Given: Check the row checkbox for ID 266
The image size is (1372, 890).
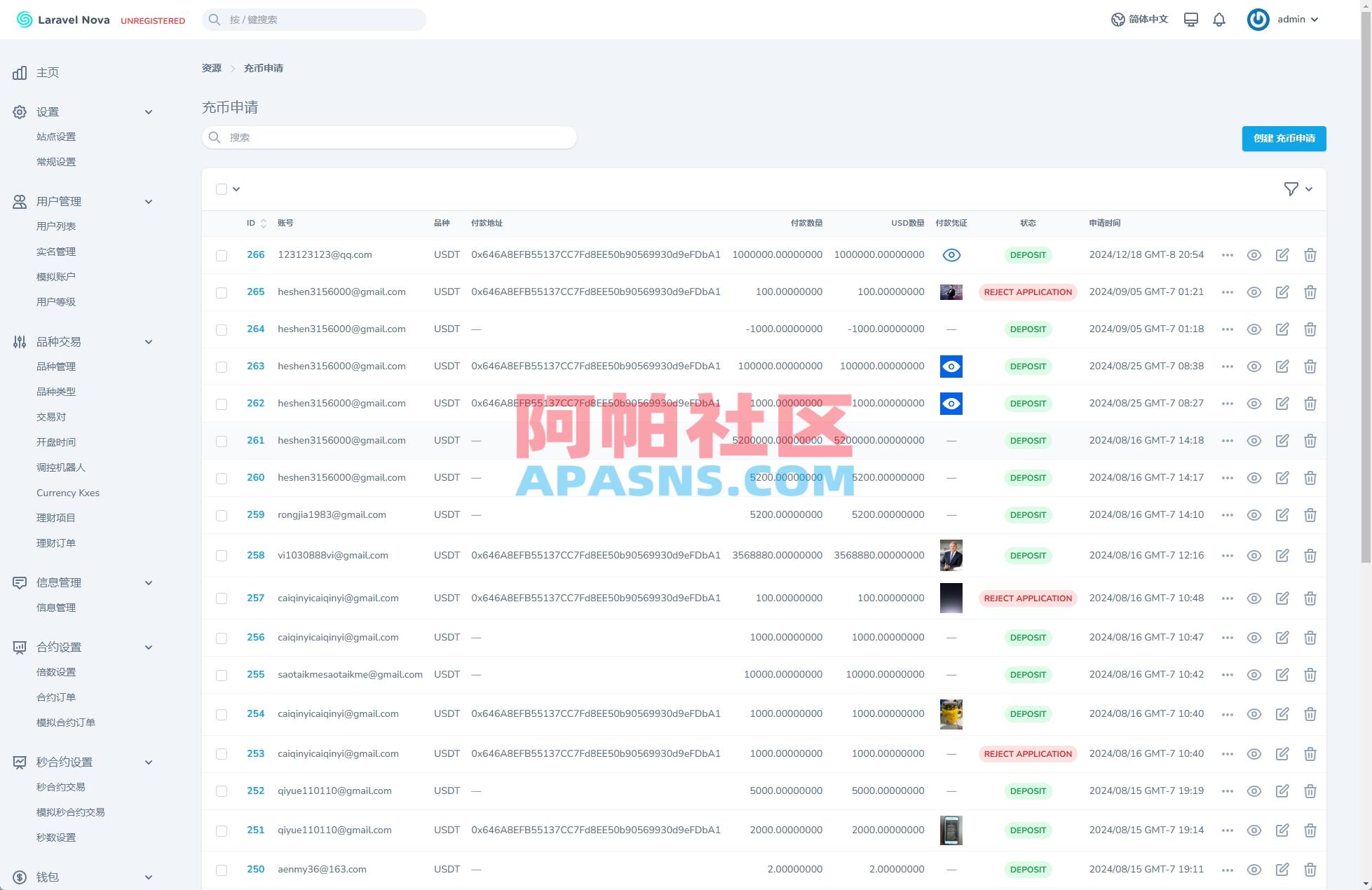Looking at the screenshot, I should coord(222,254).
